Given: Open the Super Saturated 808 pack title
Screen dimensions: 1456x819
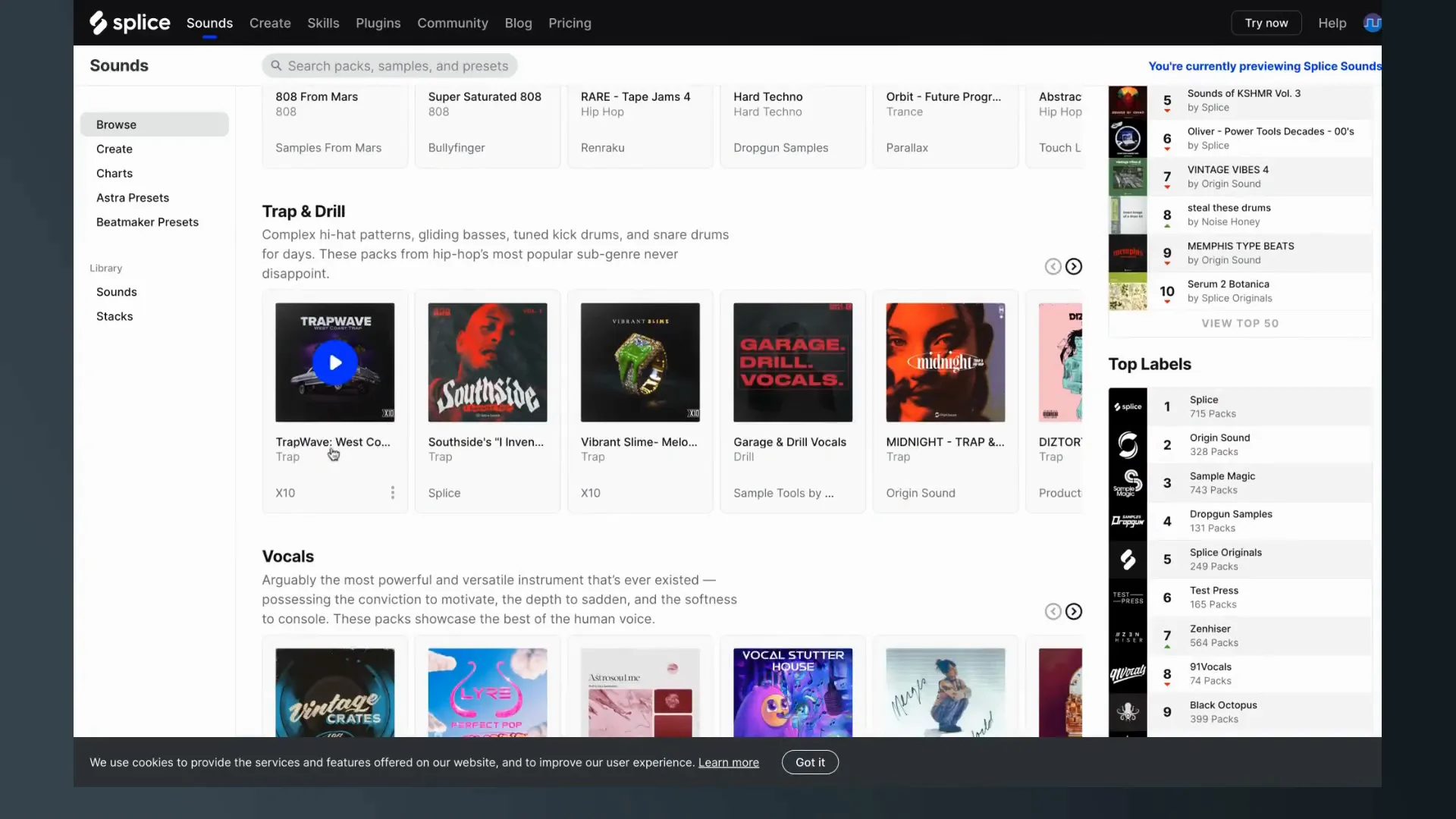Looking at the screenshot, I should (x=485, y=96).
